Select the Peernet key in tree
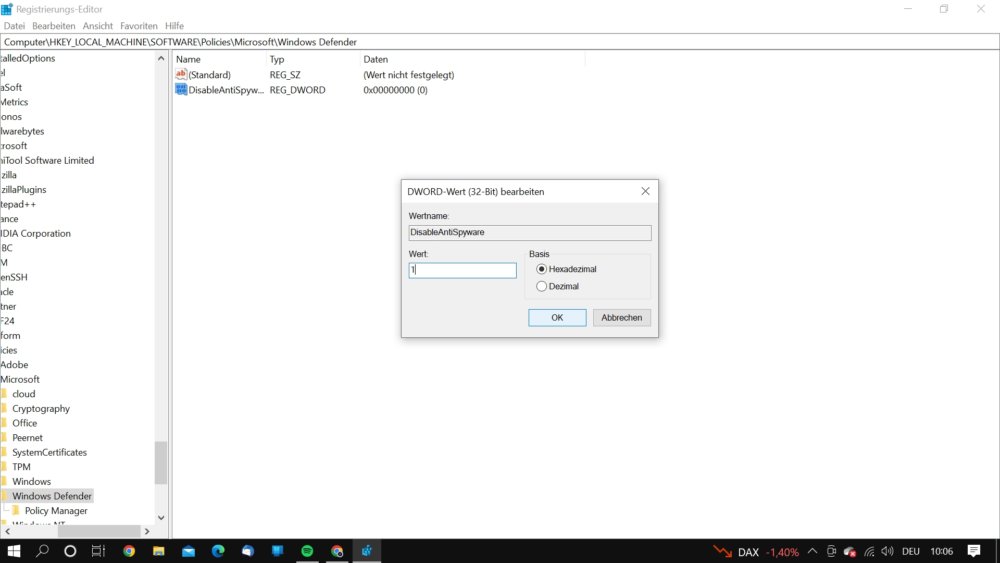 pos(27,438)
